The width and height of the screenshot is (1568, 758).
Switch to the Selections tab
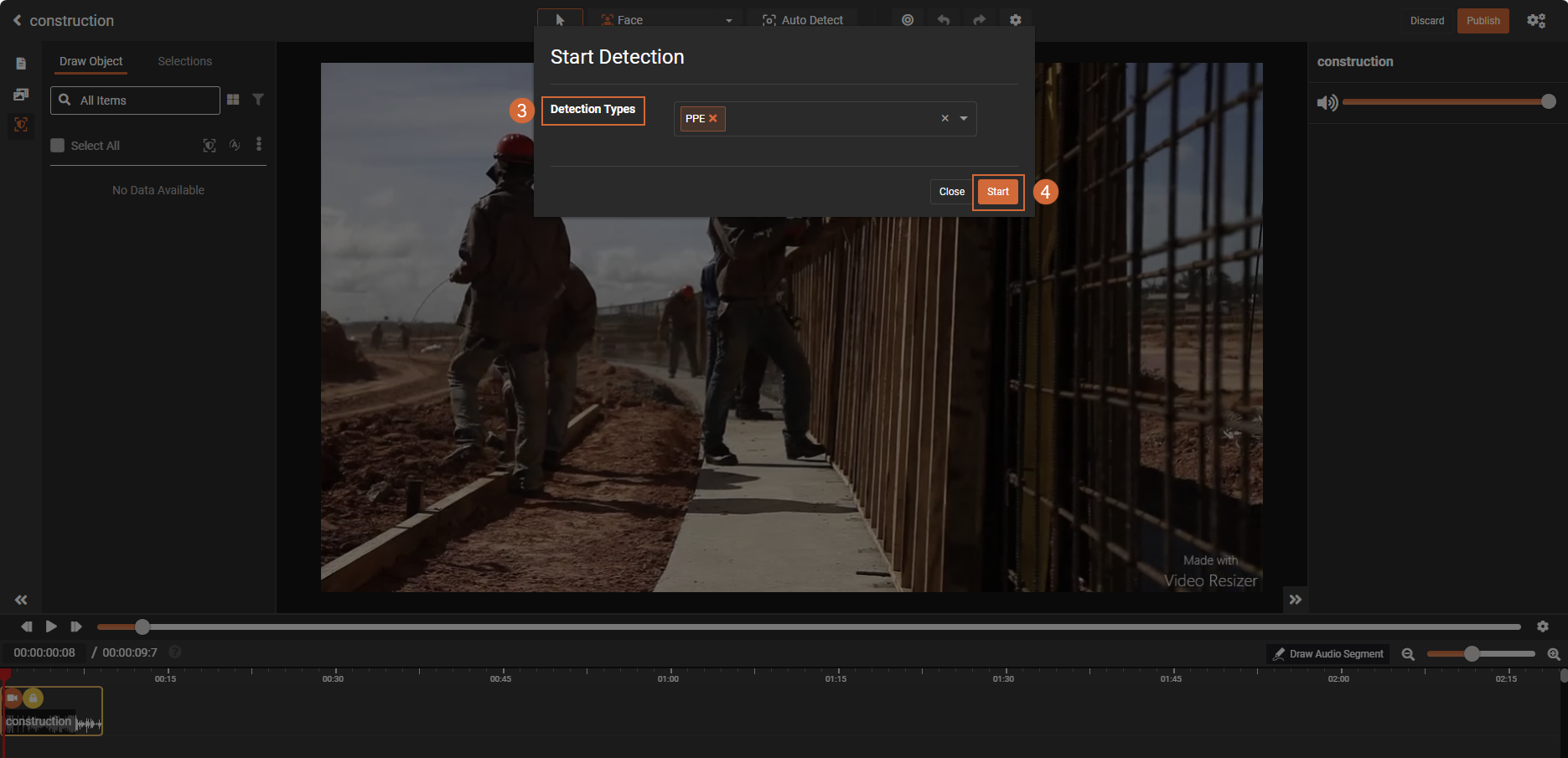point(184,61)
